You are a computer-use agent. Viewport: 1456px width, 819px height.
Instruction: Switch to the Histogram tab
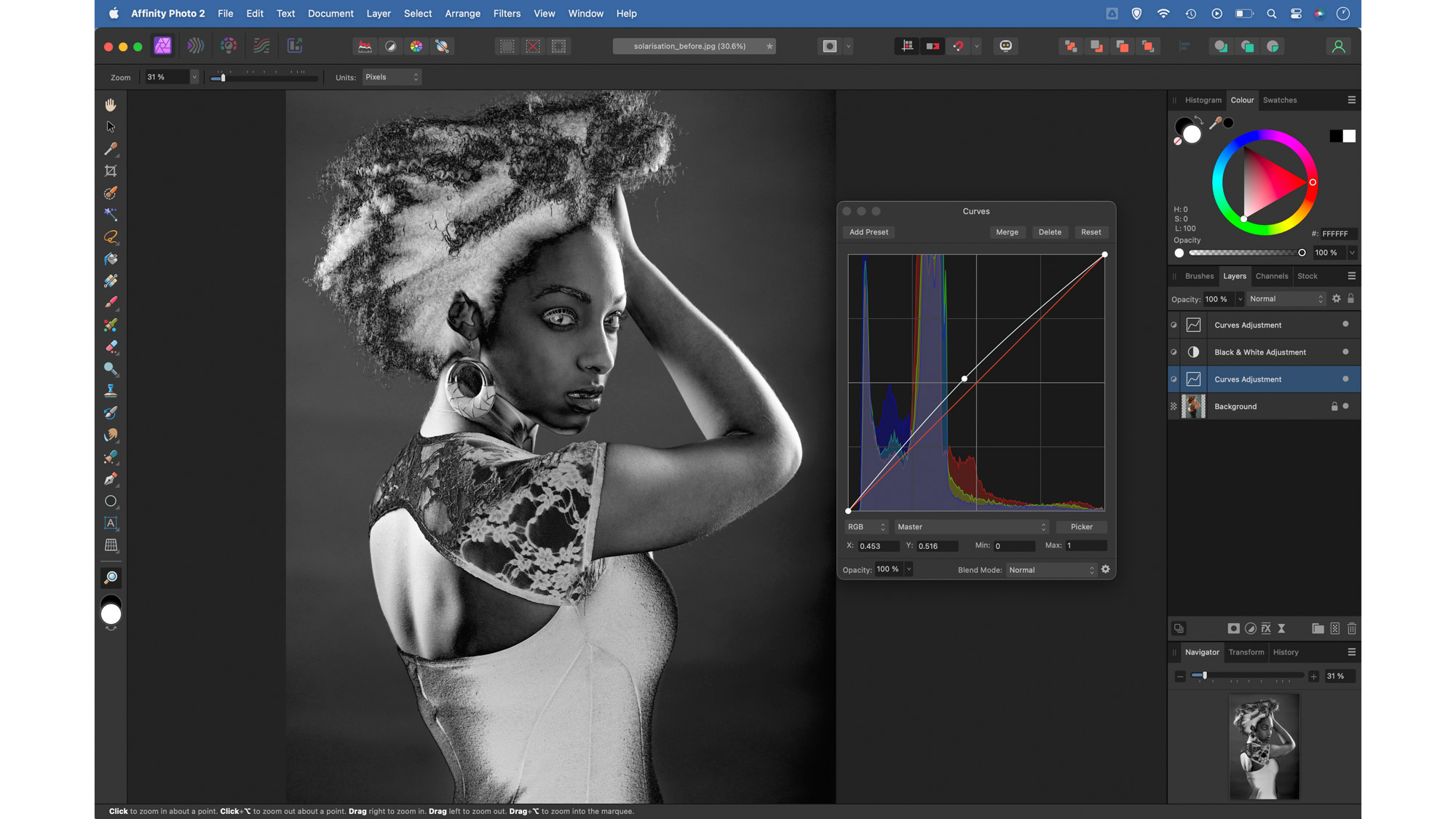tap(1203, 100)
